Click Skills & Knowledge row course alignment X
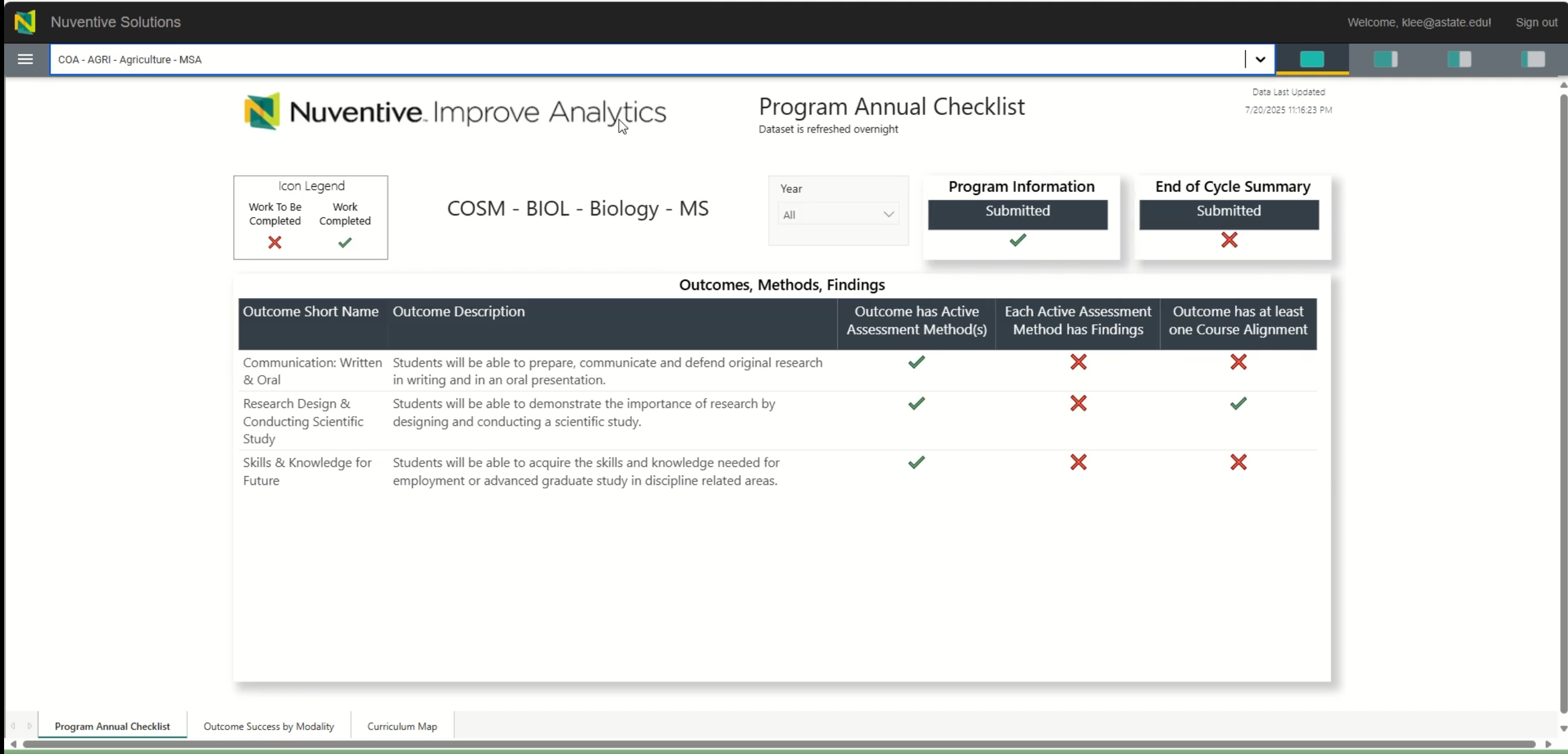Image resolution: width=1568 pixels, height=754 pixels. tap(1238, 462)
